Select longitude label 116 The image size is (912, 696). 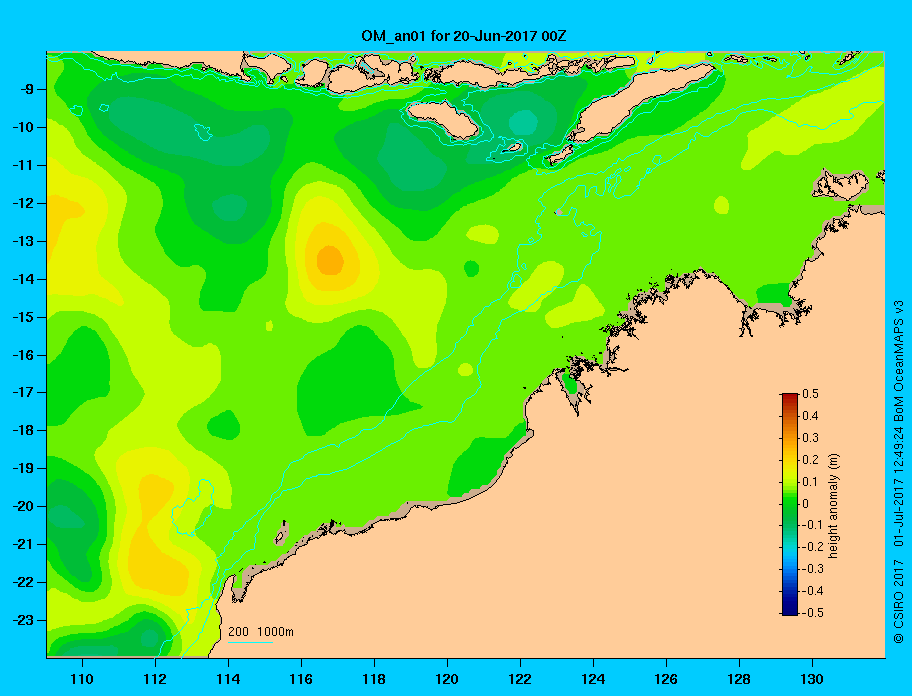click(301, 679)
